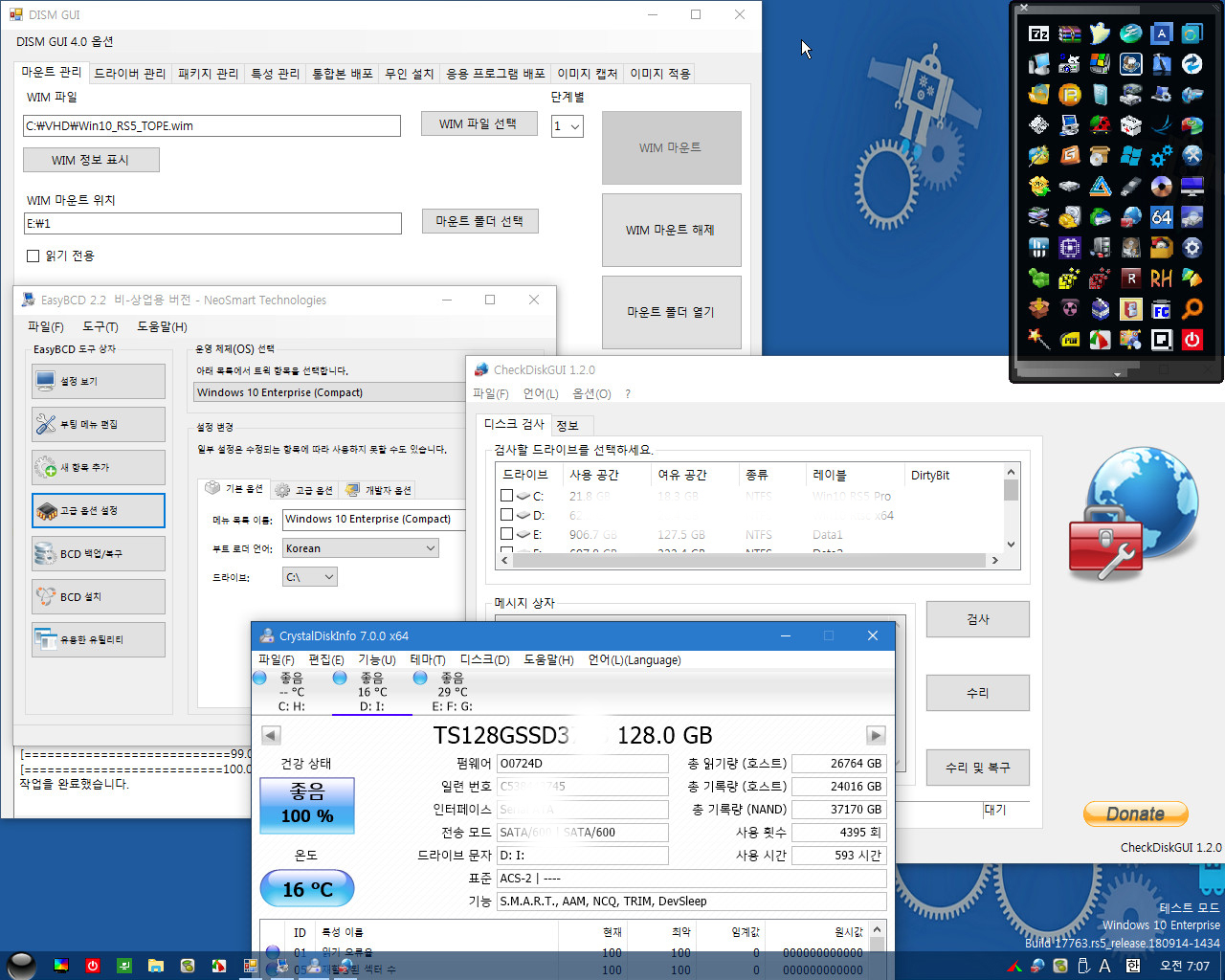This screenshot has height=980, width=1225.
Task: Click the WIM 정보 표시 button
Action: click(91, 160)
